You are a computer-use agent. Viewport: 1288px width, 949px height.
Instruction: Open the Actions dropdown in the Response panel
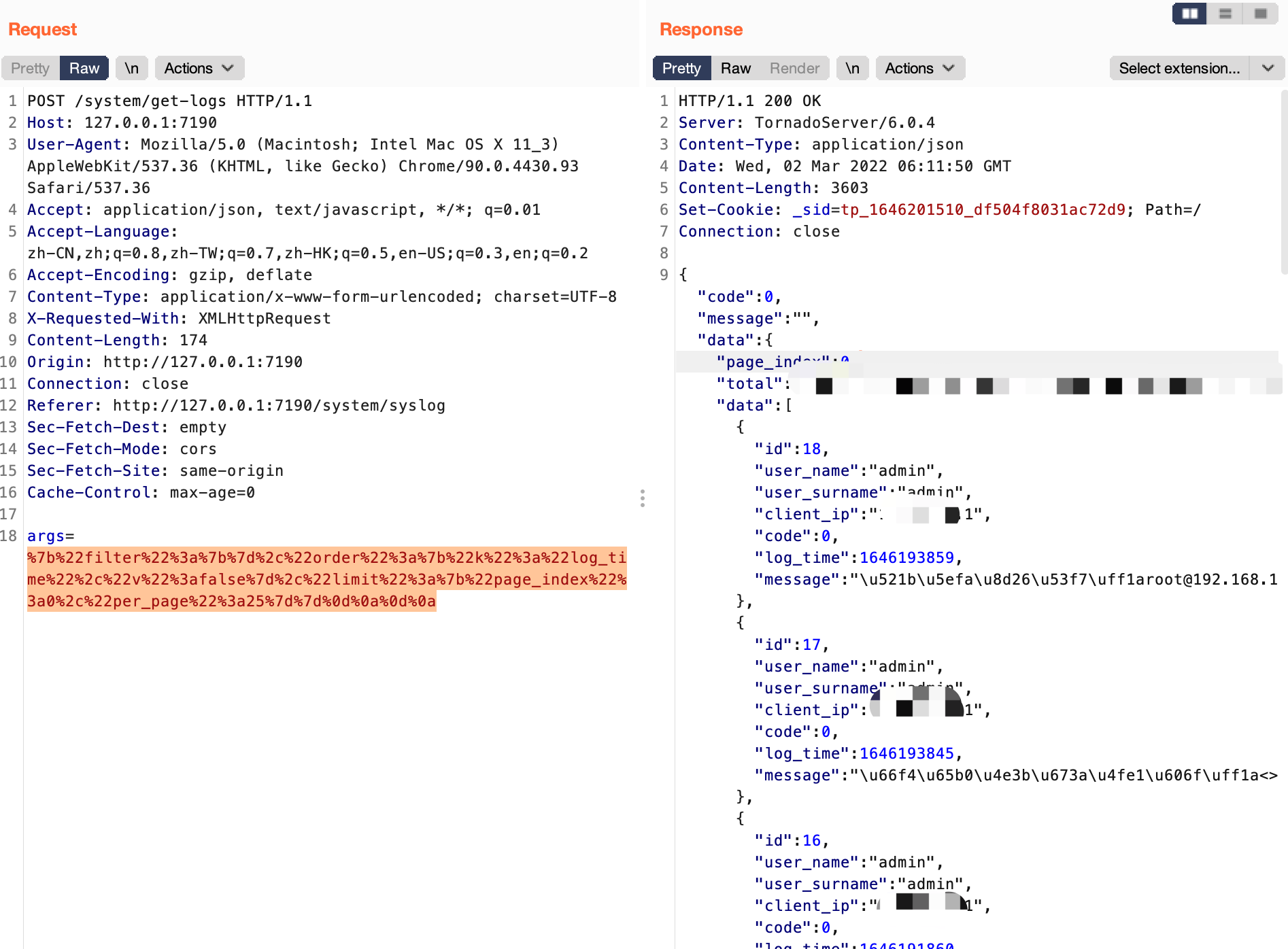pos(919,67)
